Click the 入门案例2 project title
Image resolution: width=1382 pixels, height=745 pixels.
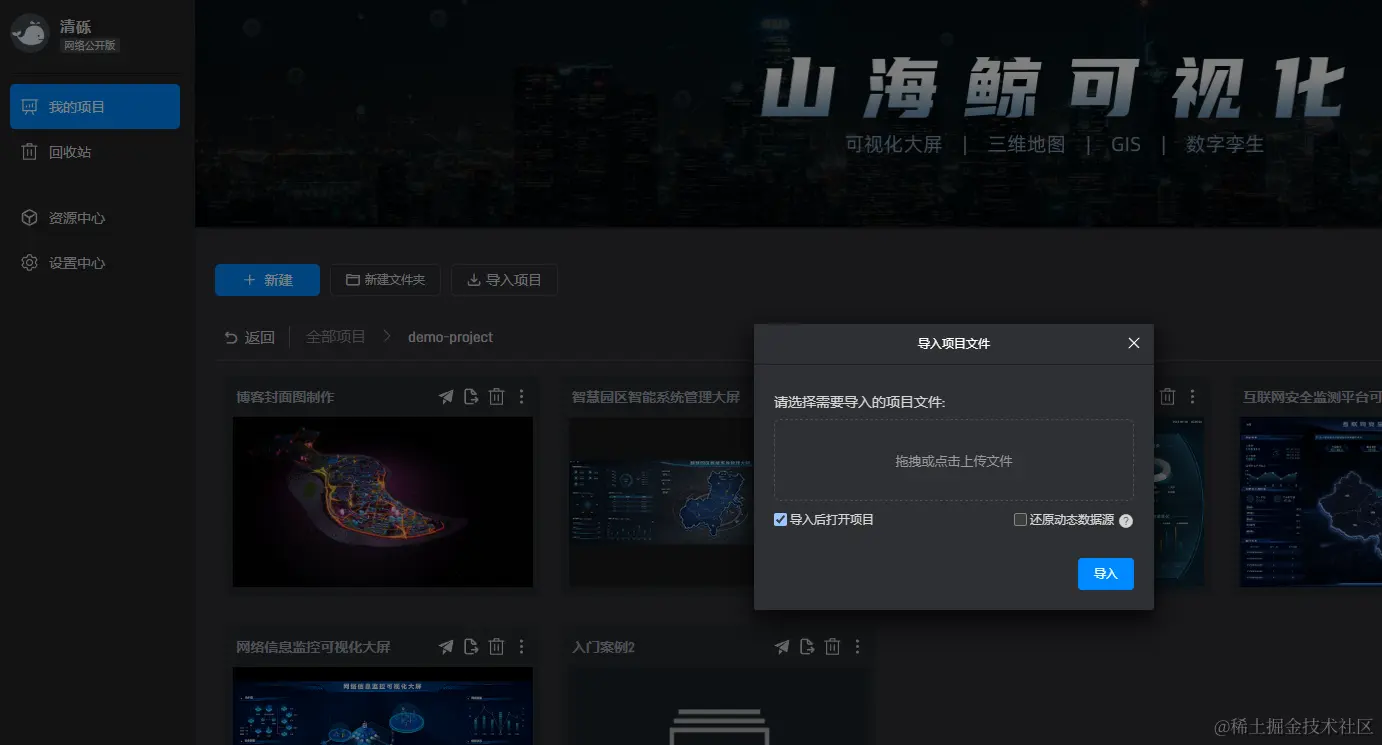tap(603, 647)
